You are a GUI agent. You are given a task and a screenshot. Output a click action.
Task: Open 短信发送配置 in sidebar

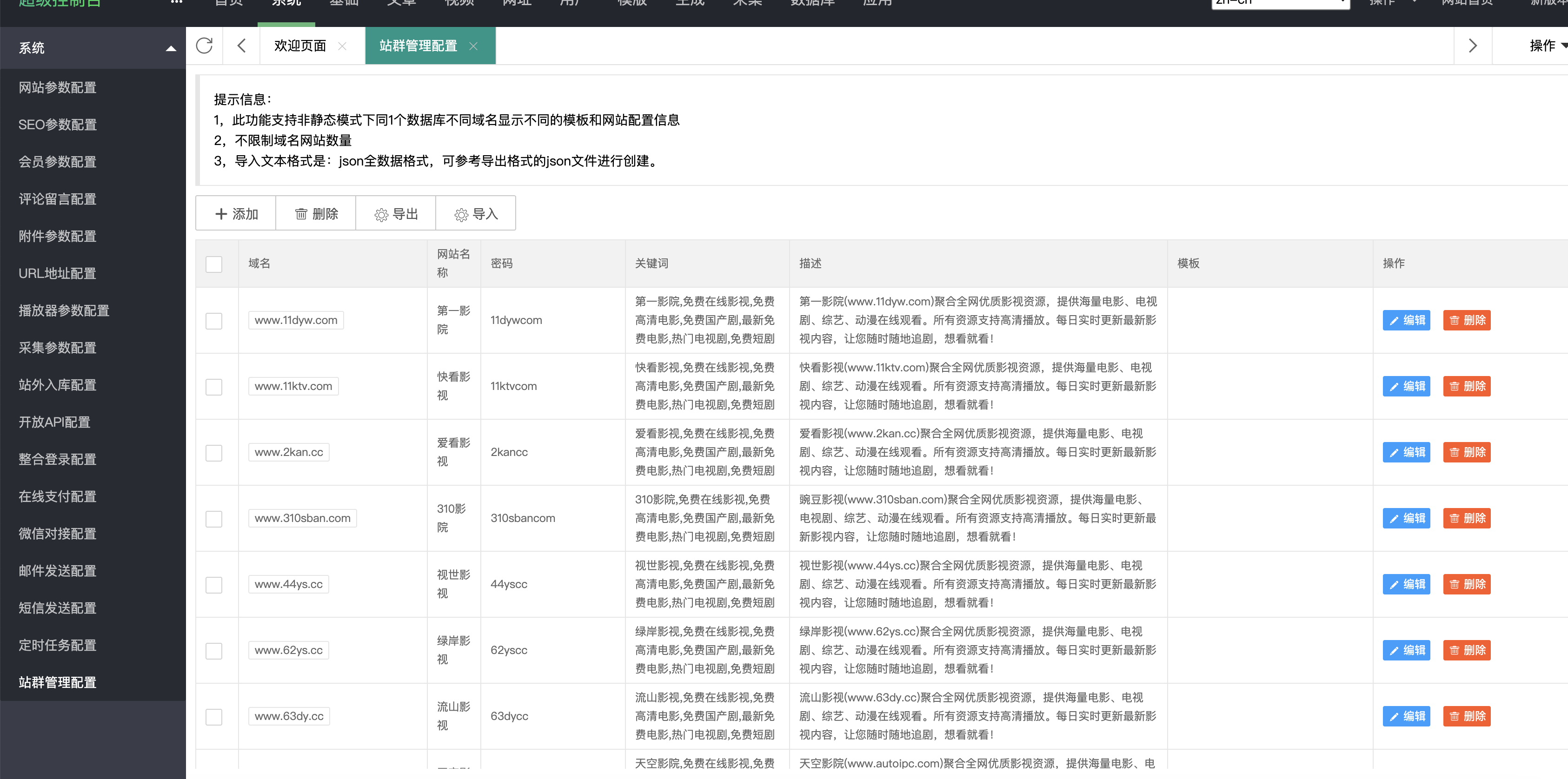click(93, 608)
